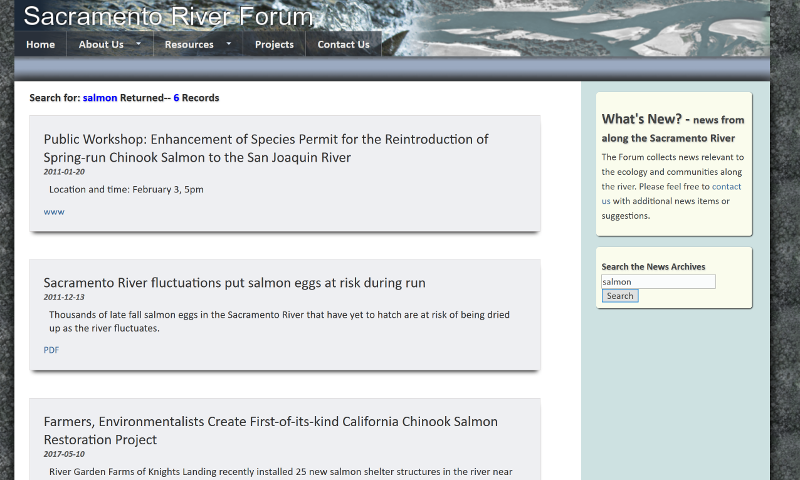The height and width of the screenshot is (480, 800).
Task: Click the 'Thousands of late fall salmon eggs' summary
Action: click(x=279, y=321)
